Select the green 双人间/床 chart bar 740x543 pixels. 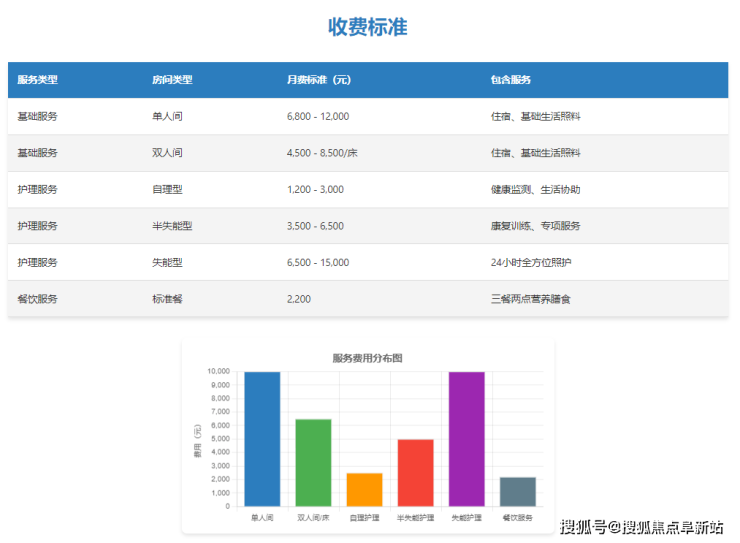pyautogui.click(x=313, y=462)
